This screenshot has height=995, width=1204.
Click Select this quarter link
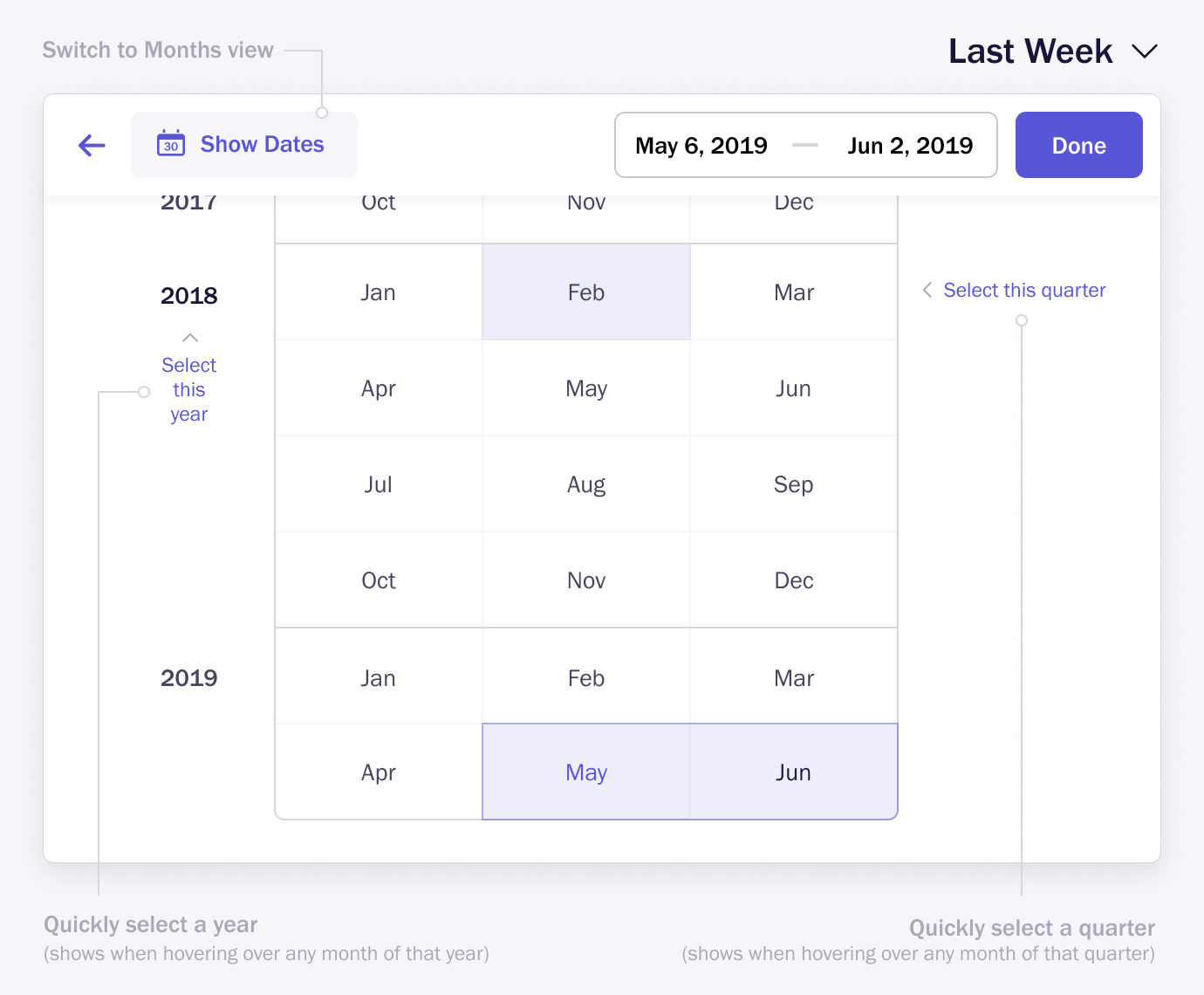1024,290
